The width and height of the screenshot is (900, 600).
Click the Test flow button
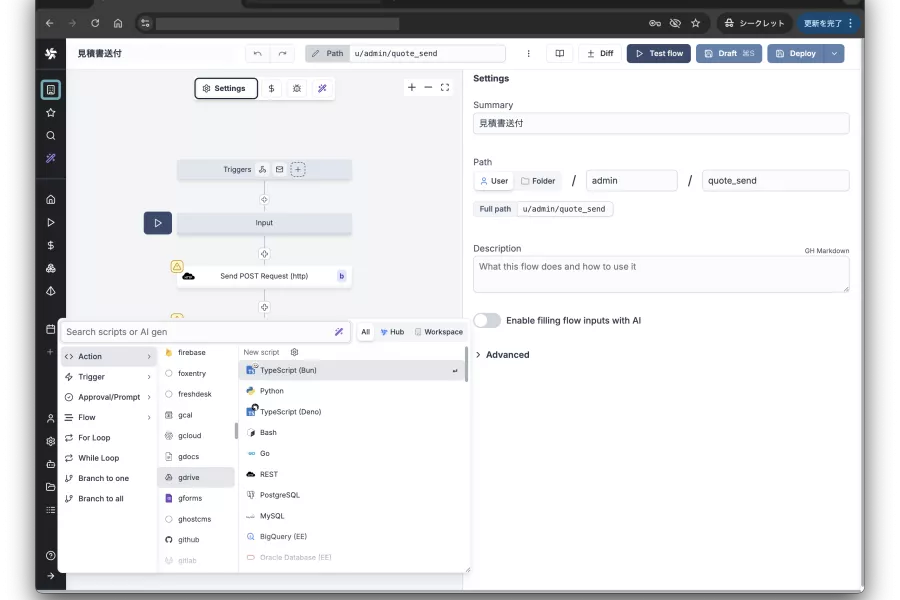coord(659,53)
